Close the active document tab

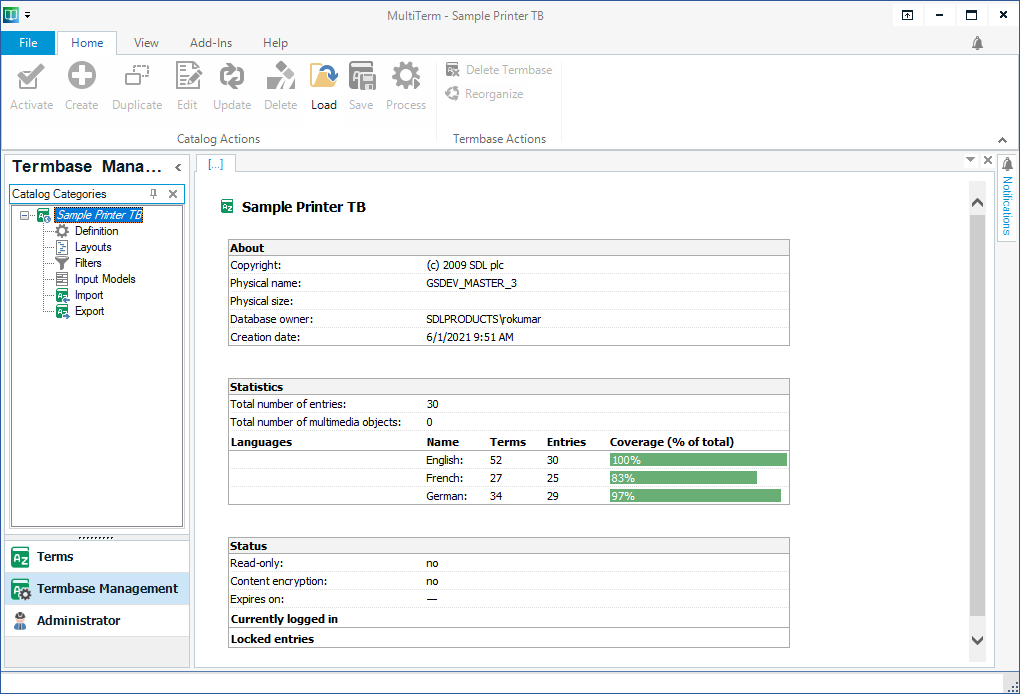pyautogui.click(x=987, y=160)
